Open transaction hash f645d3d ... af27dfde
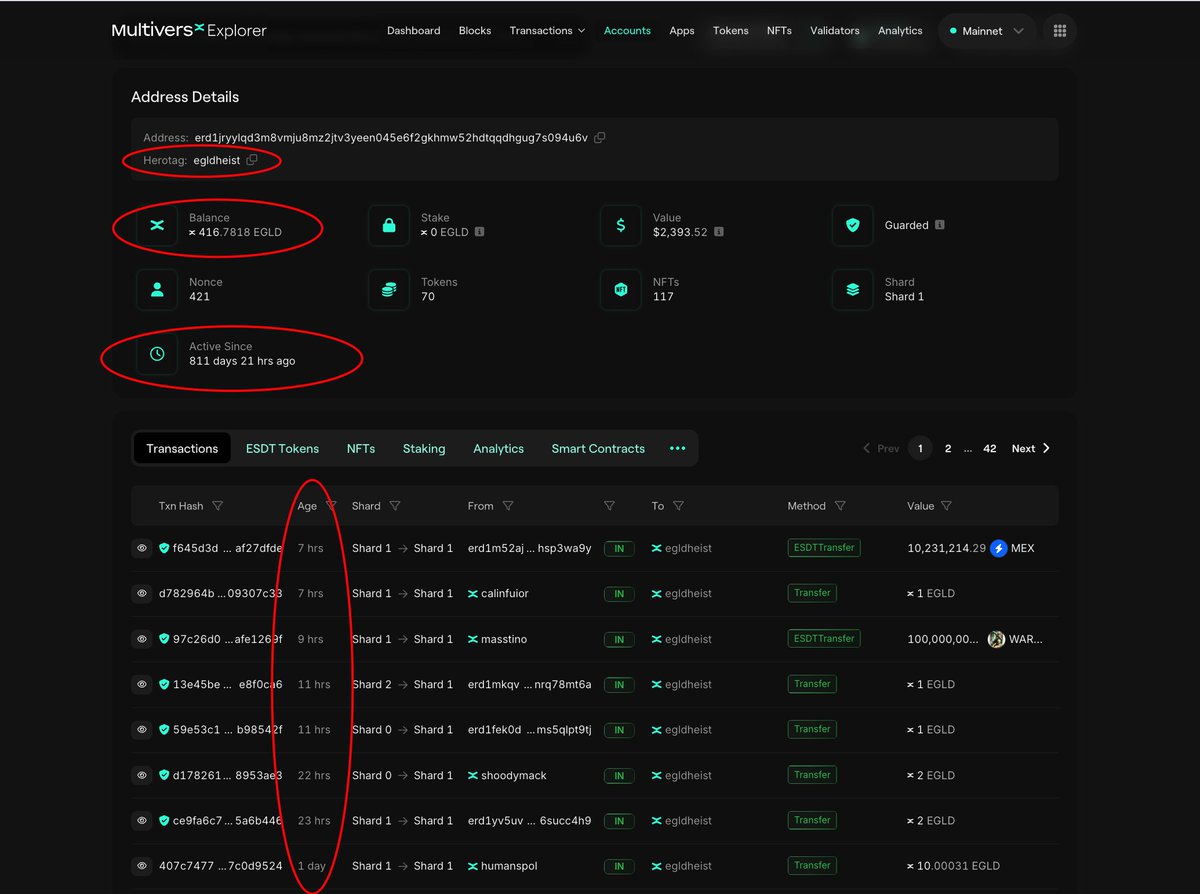This screenshot has width=1200, height=894. pos(228,548)
